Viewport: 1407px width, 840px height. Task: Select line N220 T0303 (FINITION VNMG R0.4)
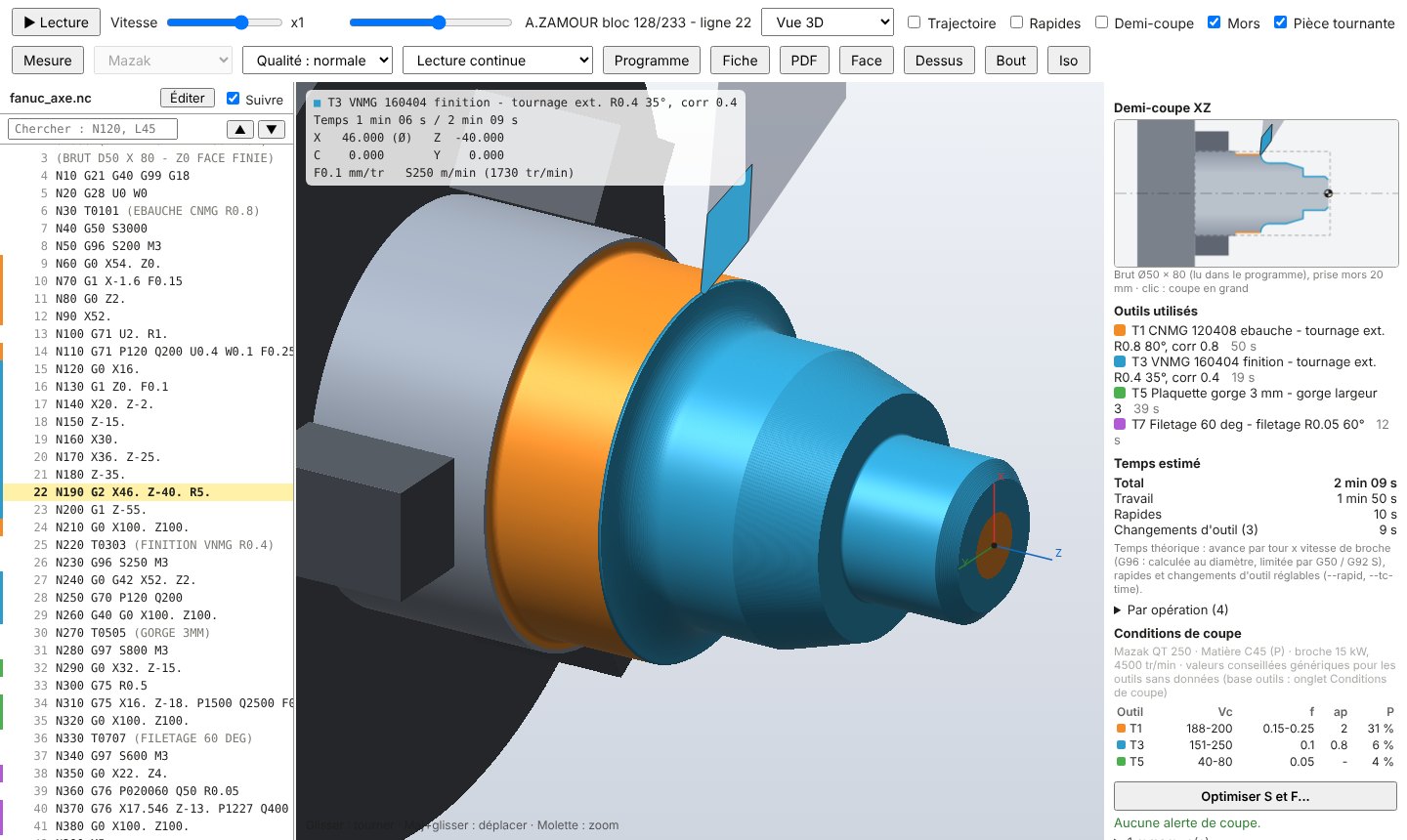[149, 545]
